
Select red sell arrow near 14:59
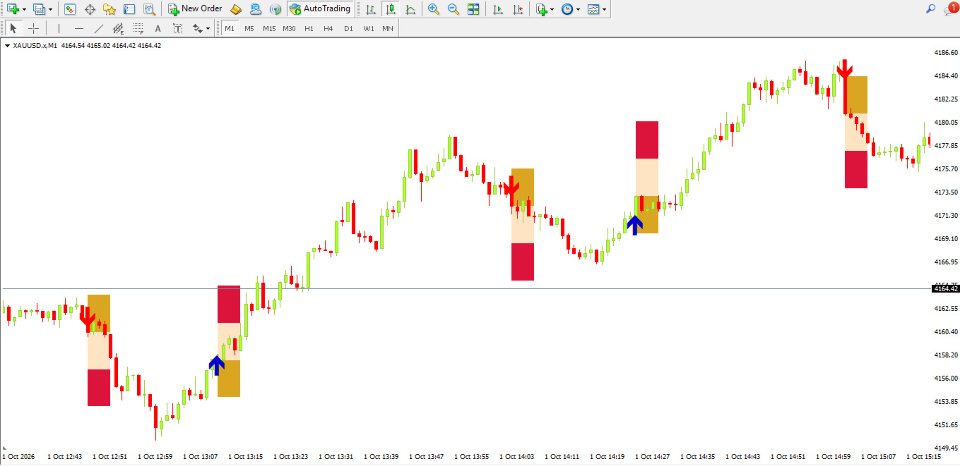click(844, 69)
